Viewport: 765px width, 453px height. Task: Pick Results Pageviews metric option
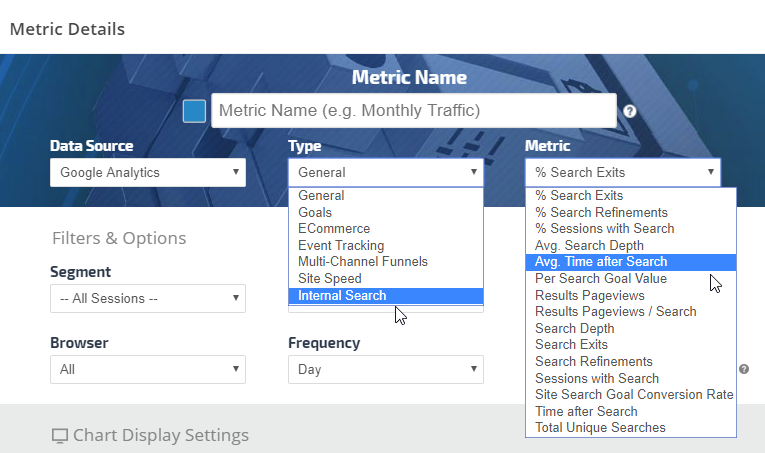click(630, 295)
